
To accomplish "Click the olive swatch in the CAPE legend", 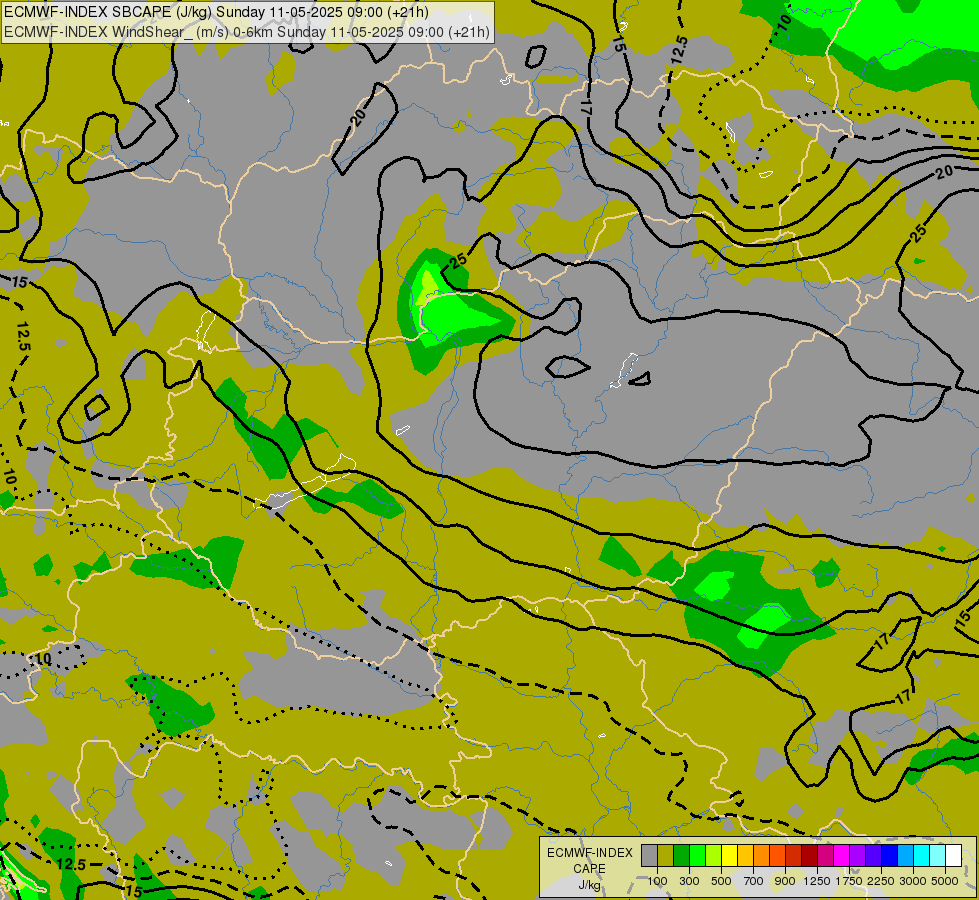I will point(666,856).
